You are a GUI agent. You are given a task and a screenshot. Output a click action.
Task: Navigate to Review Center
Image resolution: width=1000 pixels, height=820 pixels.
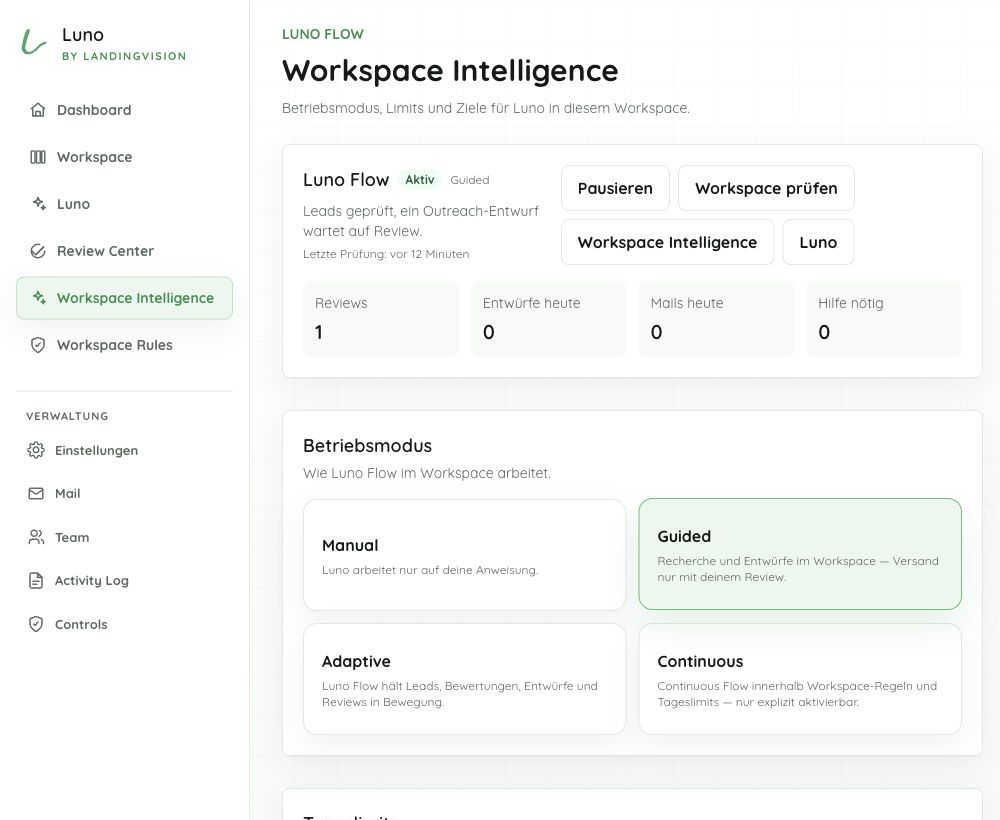coord(124,251)
